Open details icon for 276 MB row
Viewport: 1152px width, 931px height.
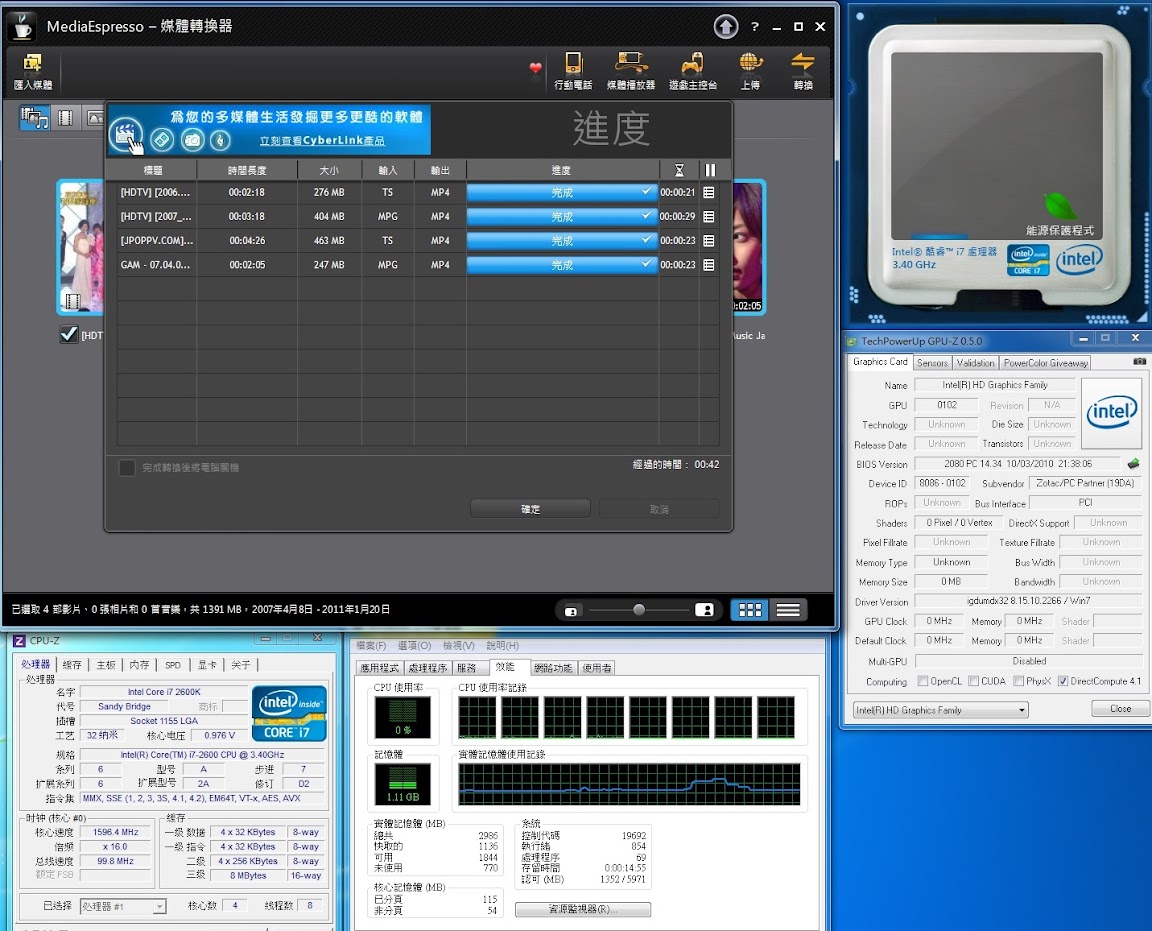pos(709,193)
